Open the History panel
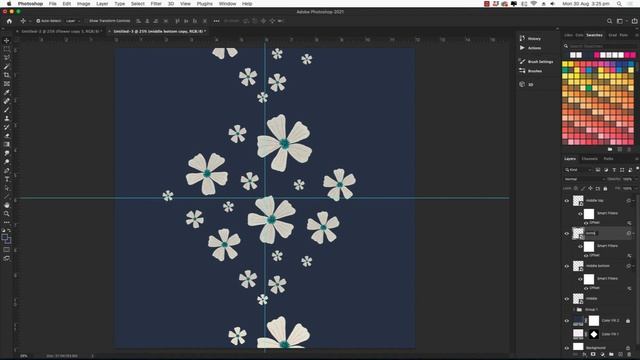 pyautogui.click(x=531, y=38)
